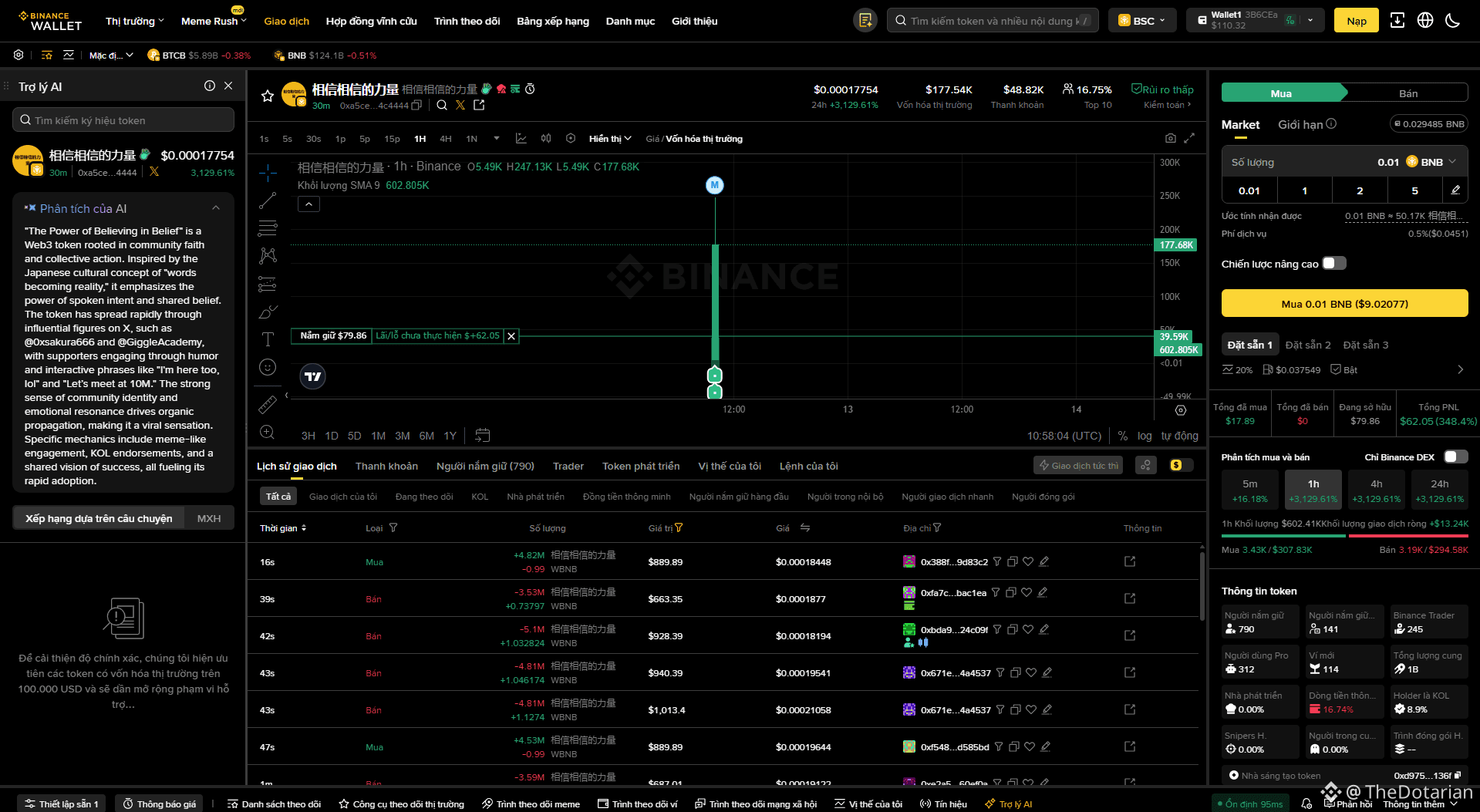Click the zoom in chart tool
This screenshot has height=812, width=1480.
pos(268,432)
